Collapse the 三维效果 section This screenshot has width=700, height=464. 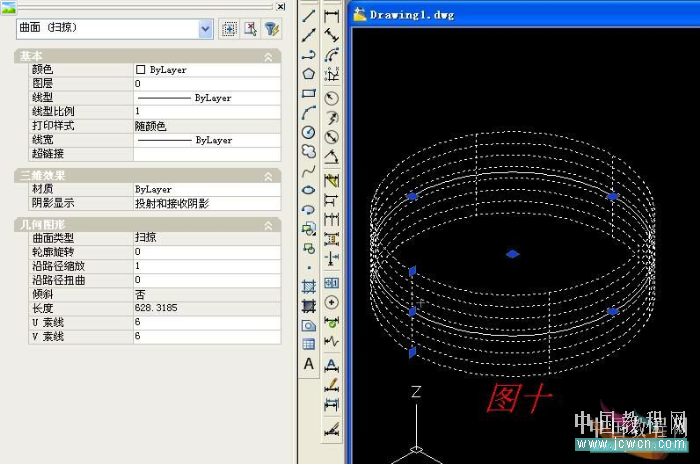[x=268, y=175]
